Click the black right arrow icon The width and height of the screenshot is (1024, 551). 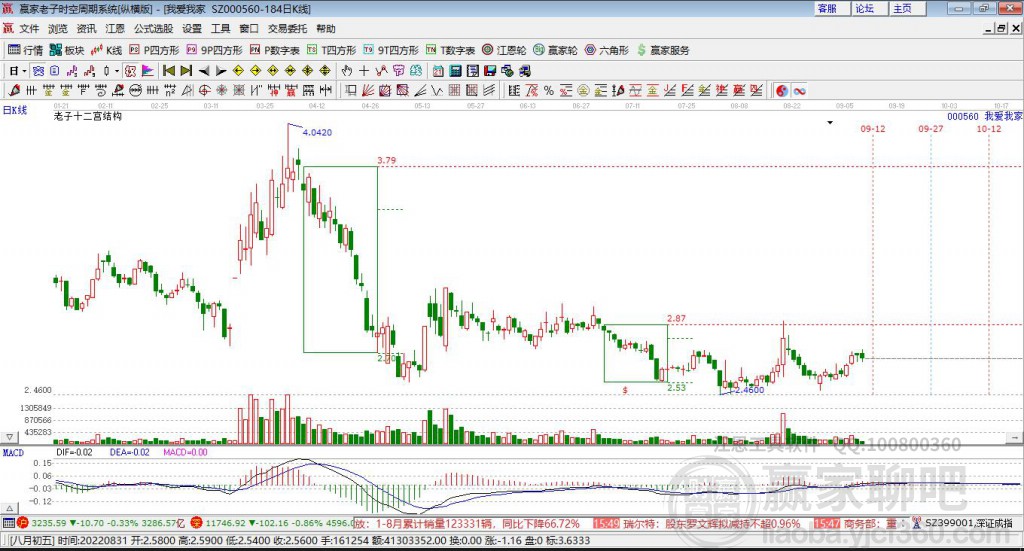[221, 71]
